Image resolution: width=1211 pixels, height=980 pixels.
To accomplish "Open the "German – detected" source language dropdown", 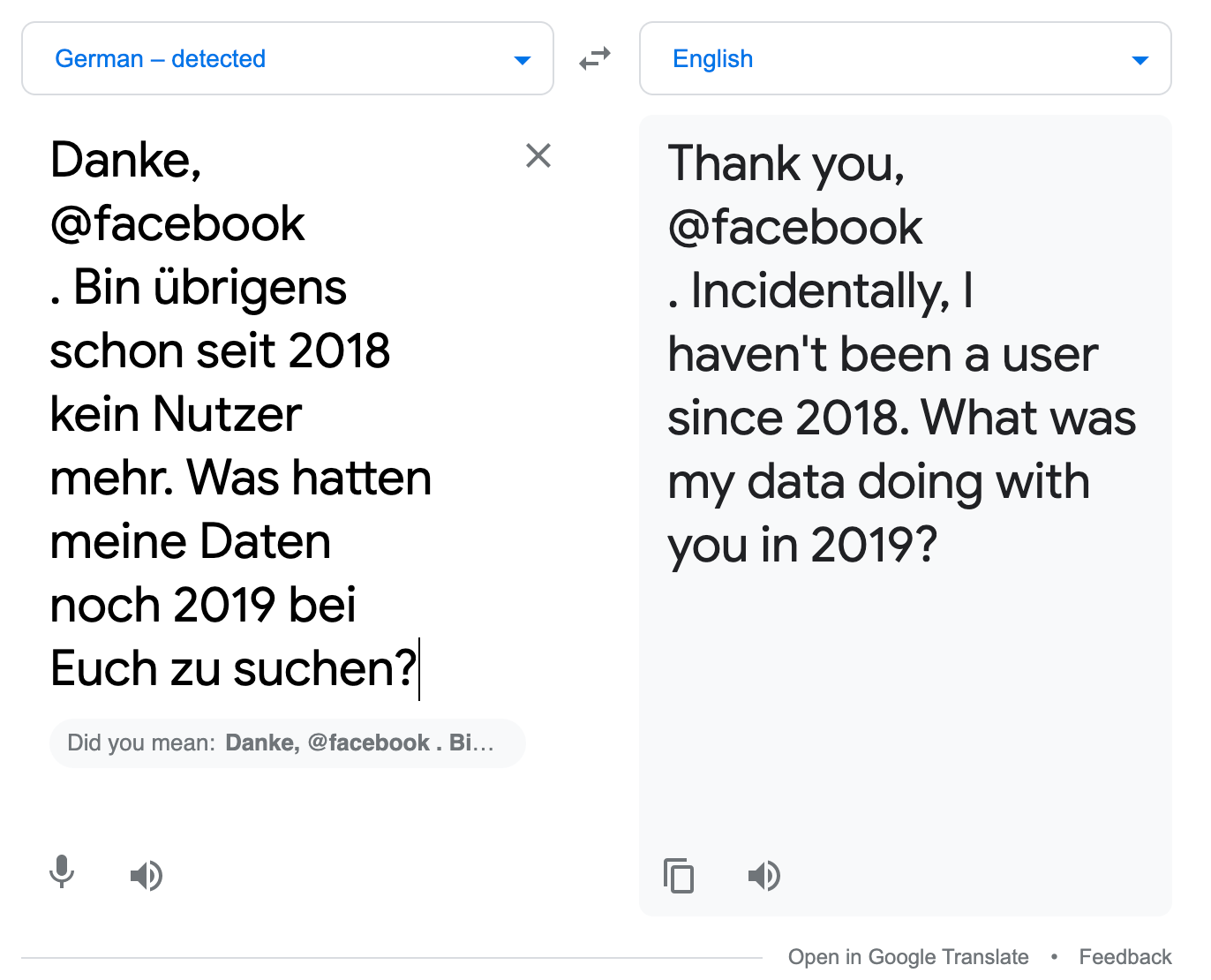I will coord(287,58).
